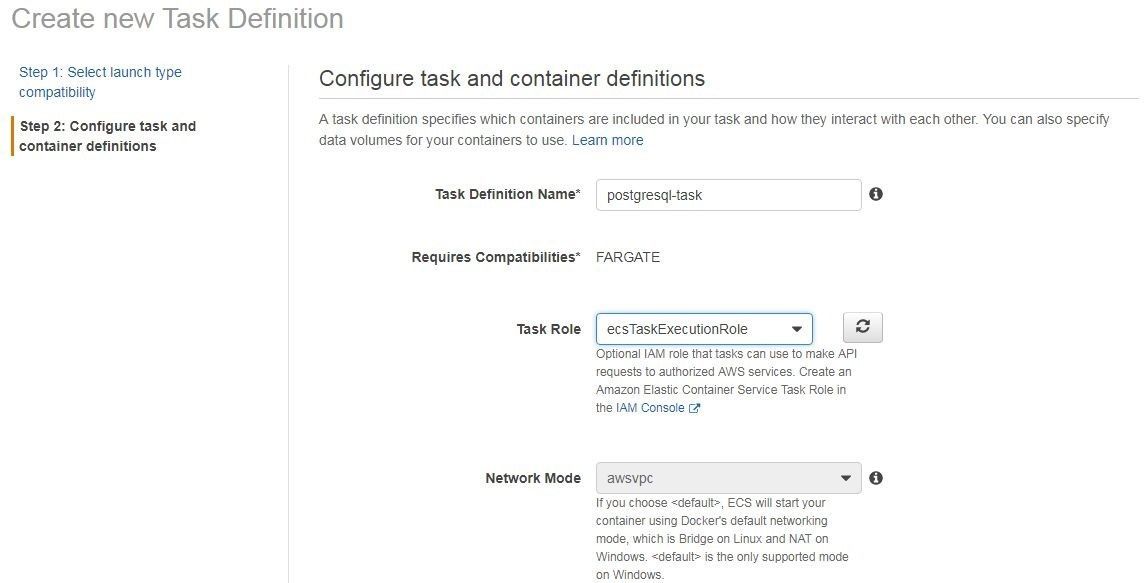Click the refresh icon next to Task Role
This screenshot has height=583, width=1148.
coord(862,327)
